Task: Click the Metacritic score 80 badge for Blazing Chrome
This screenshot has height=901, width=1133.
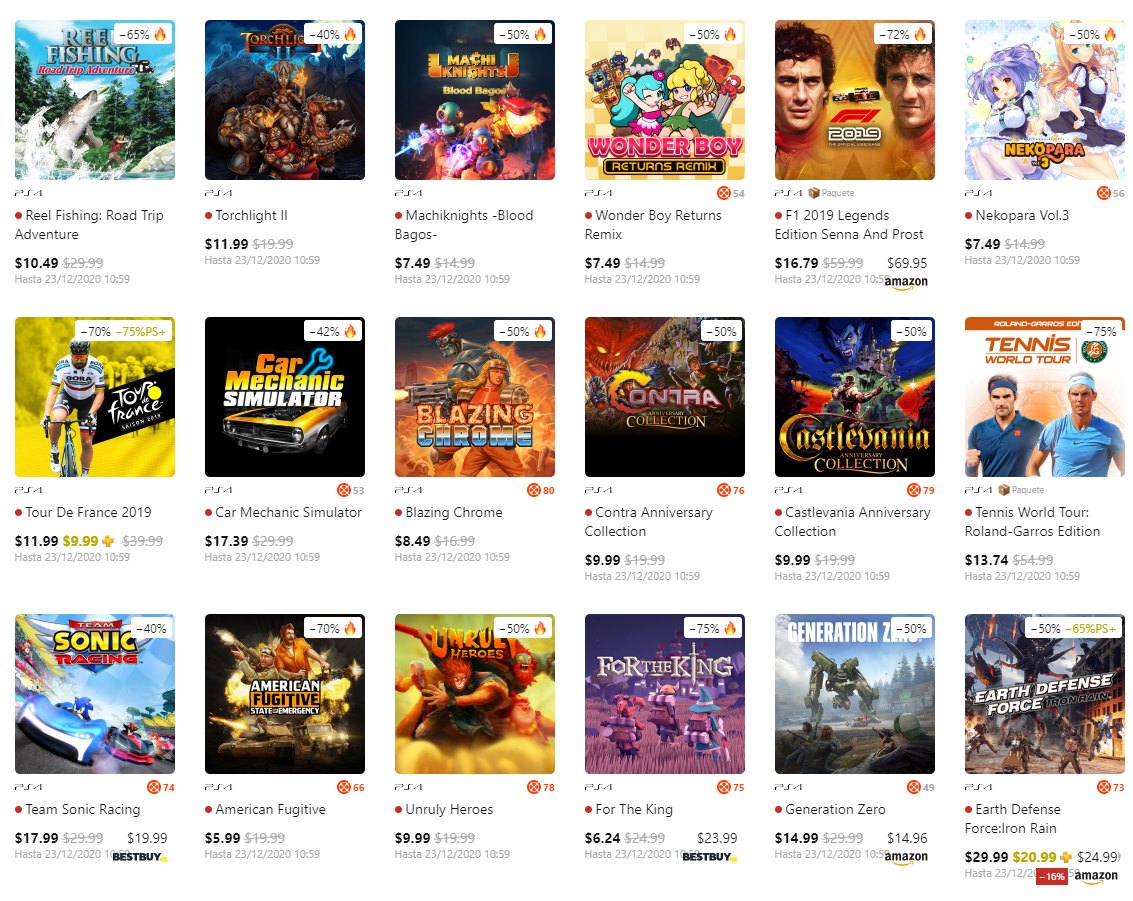Action: [x=541, y=490]
